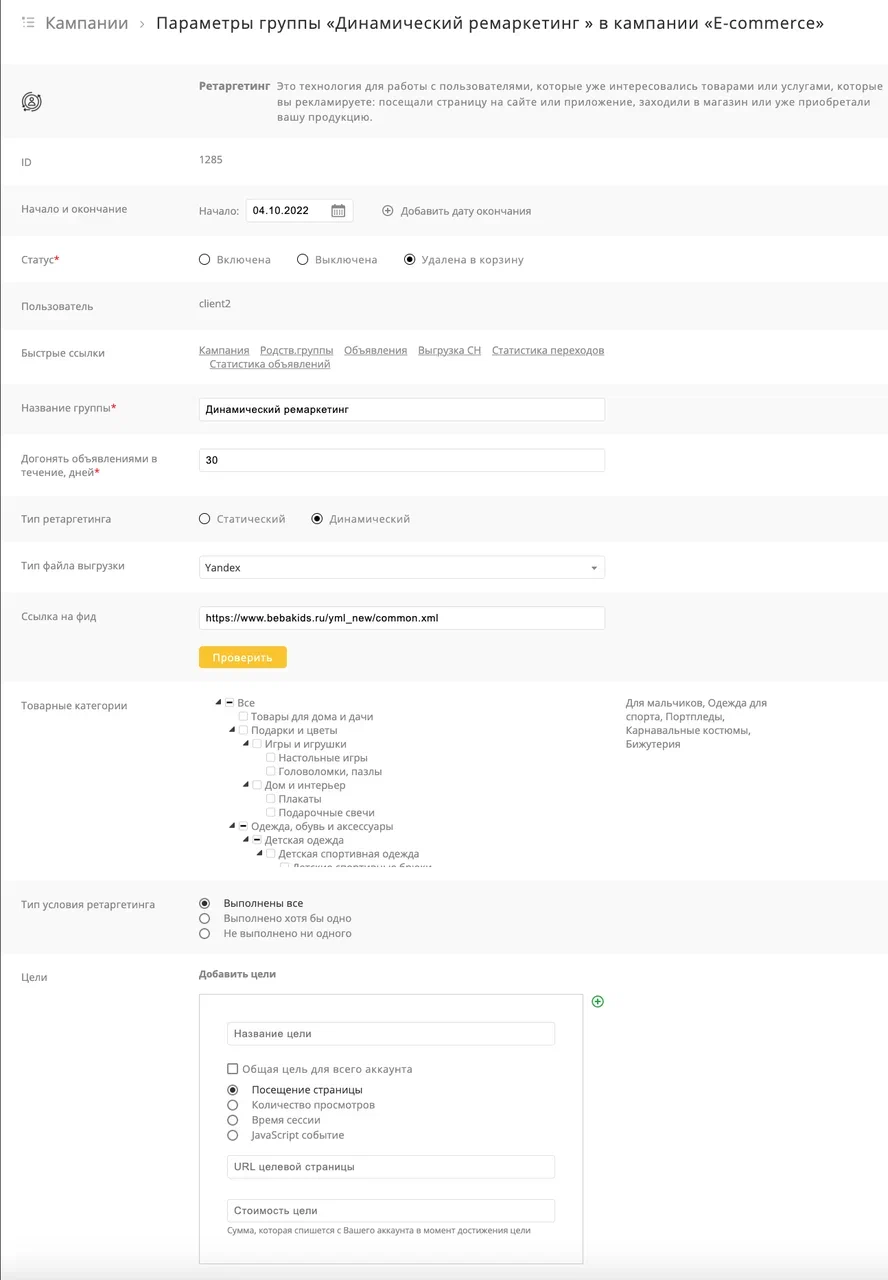Screen dimensions: 888x1280
Task: Tick Общая цель для всего аккаунта
Action: [233, 1069]
